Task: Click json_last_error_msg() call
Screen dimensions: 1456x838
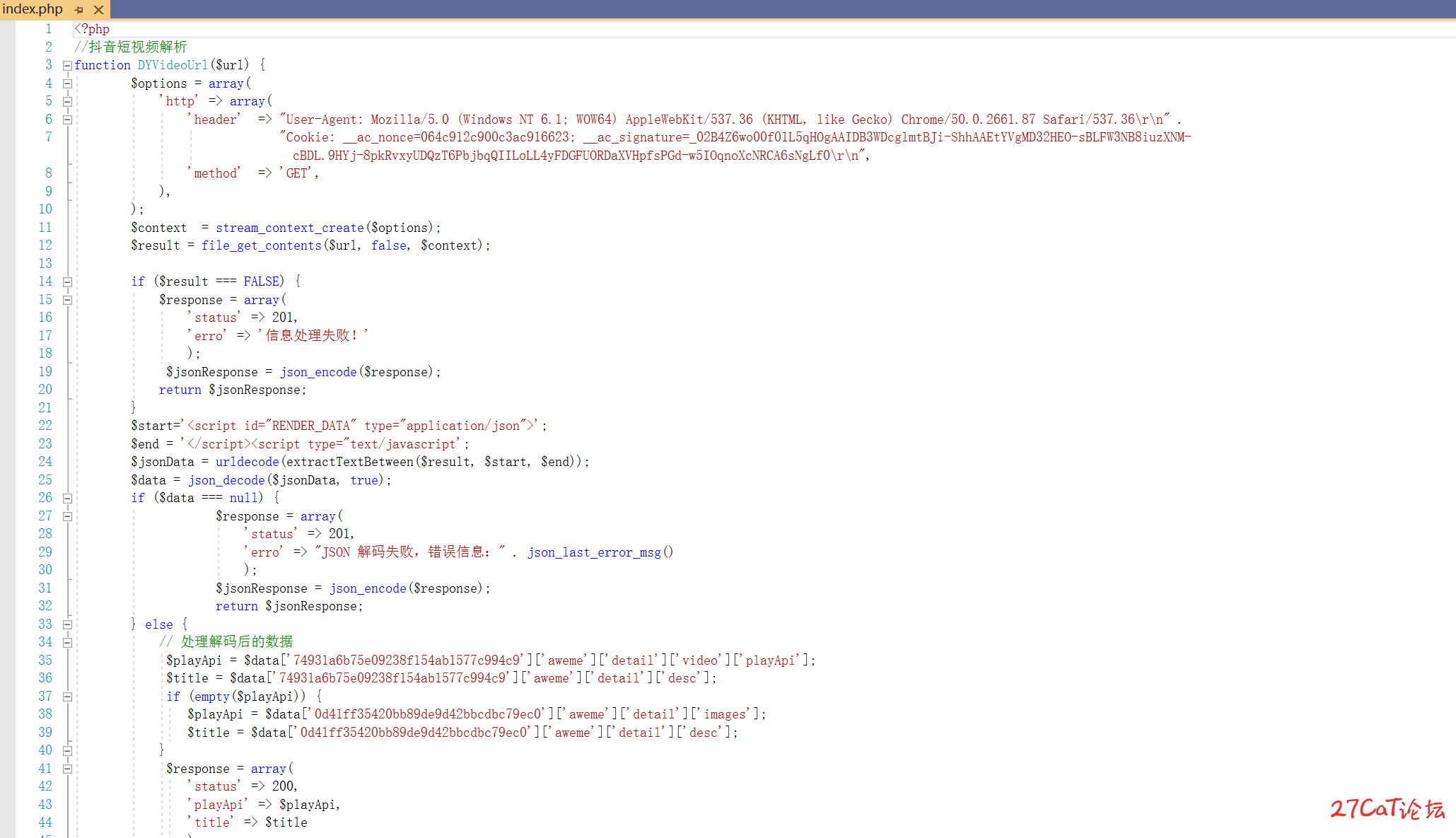Action: (x=600, y=552)
